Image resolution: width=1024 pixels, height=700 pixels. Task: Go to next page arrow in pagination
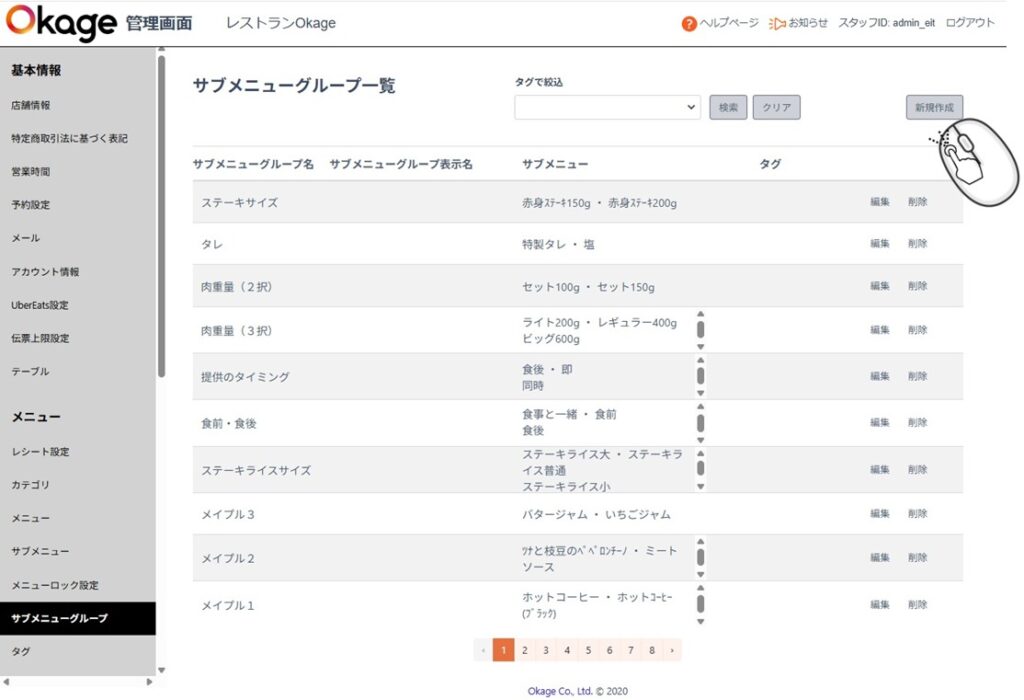[672, 650]
